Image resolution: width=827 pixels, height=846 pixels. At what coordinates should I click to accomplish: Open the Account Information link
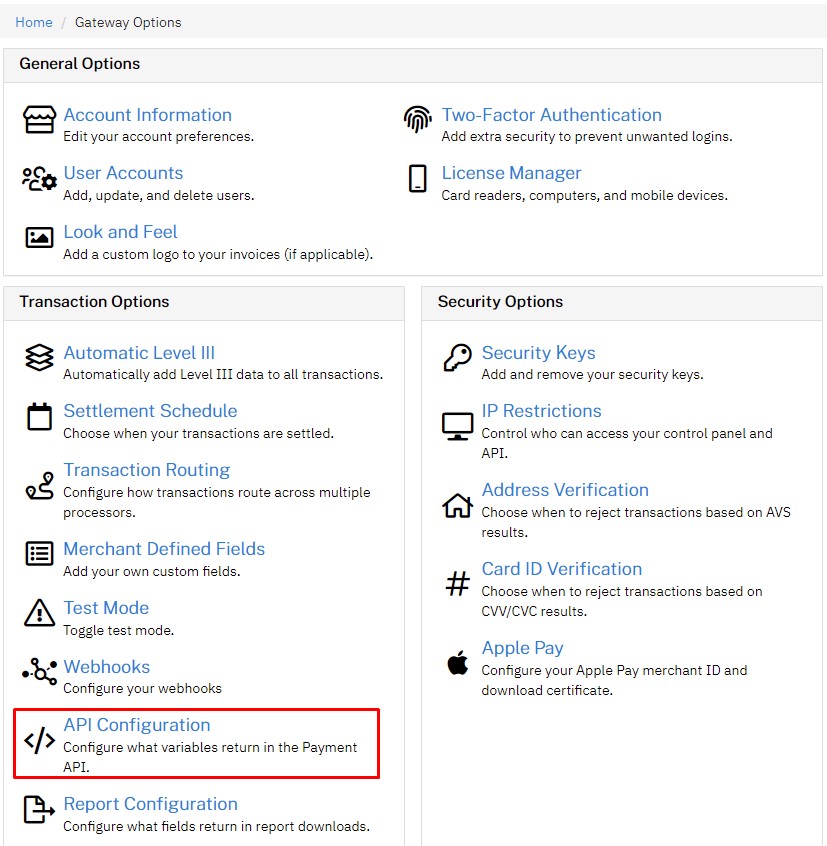(x=147, y=115)
